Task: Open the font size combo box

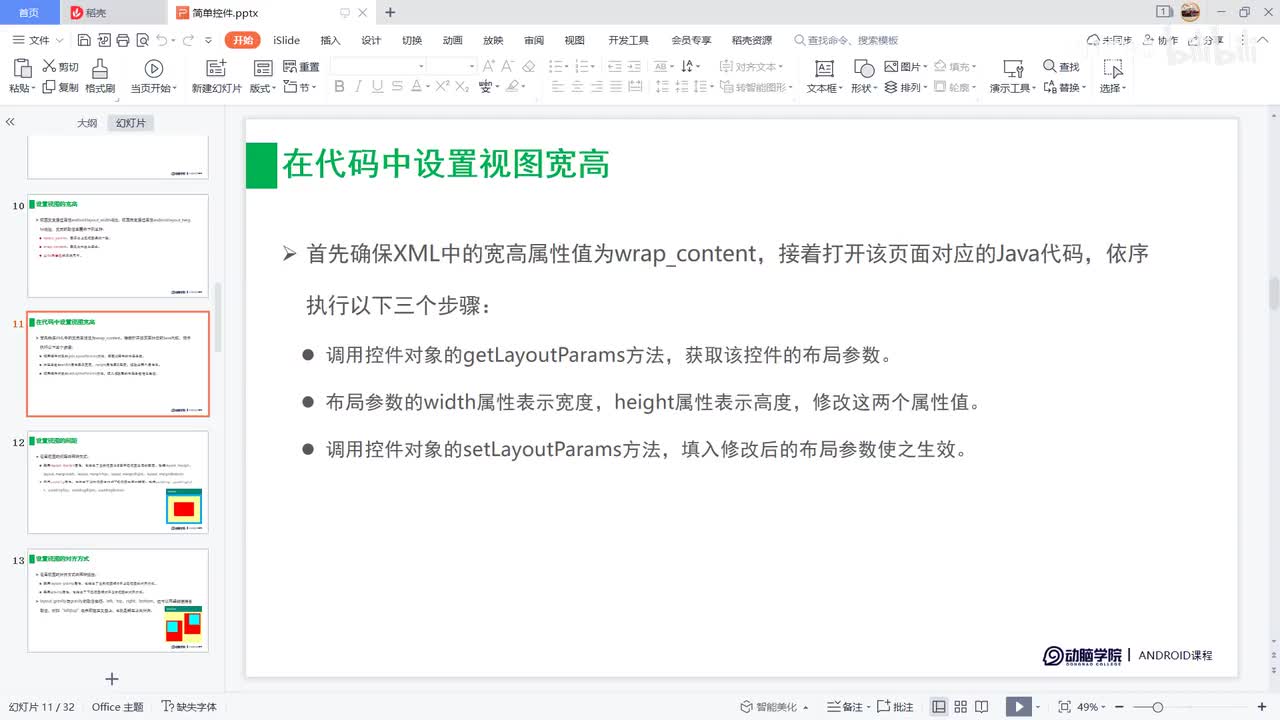Action: pos(454,66)
